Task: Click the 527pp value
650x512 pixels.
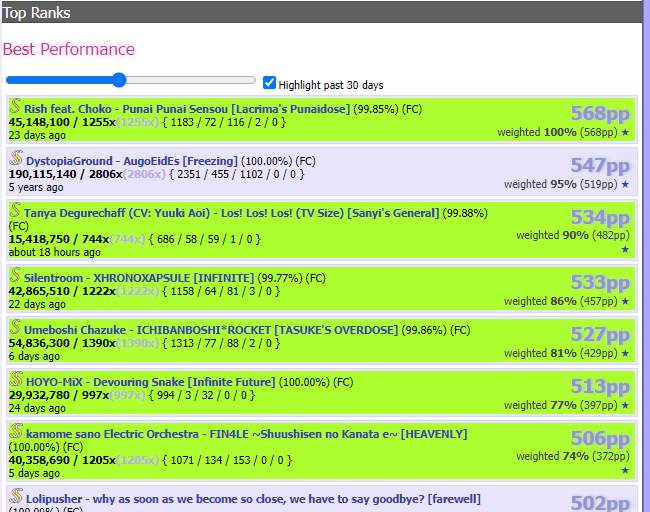Action: point(600,334)
